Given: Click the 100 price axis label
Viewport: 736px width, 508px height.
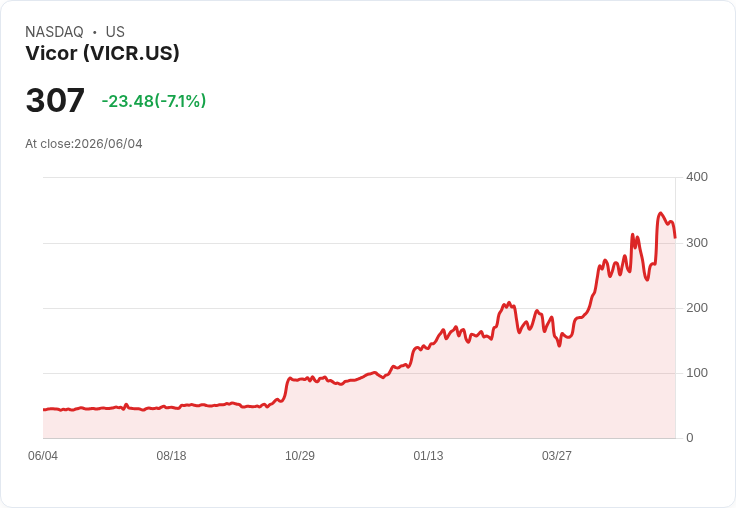Looking at the screenshot, I should [x=697, y=373].
